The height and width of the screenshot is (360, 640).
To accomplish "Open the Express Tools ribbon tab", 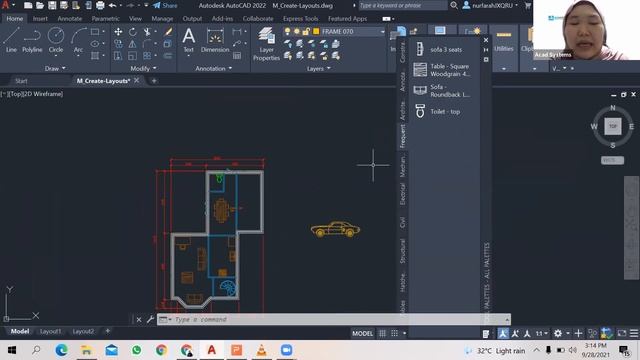I will [300, 18].
